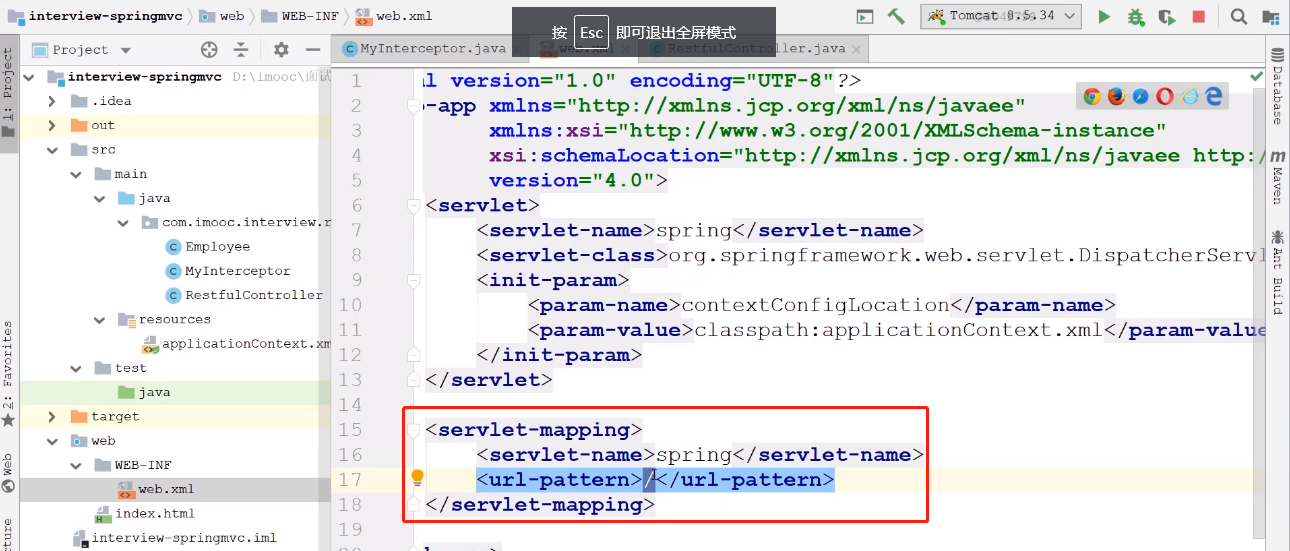The width and height of the screenshot is (1290, 551).
Task: Open Search Everywhere magnifier icon
Action: pos(1238,16)
